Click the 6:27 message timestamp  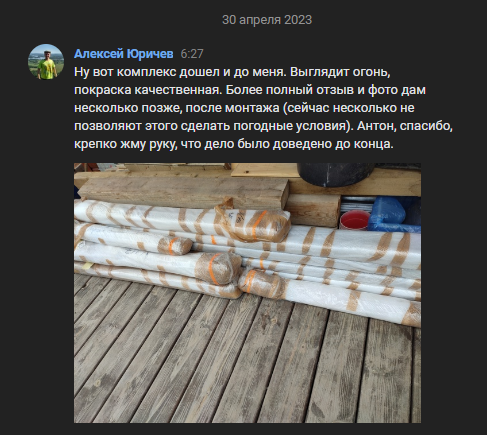pyautogui.click(x=192, y=54)
